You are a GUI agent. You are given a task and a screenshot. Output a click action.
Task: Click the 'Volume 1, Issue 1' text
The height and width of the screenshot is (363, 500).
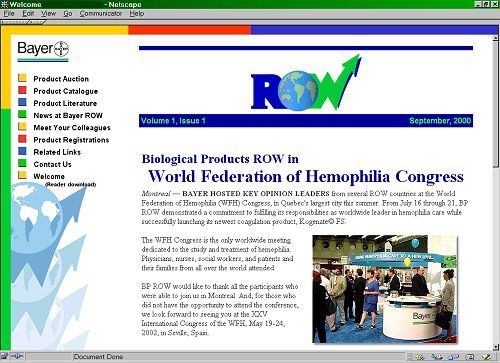[x=173, y=121]
